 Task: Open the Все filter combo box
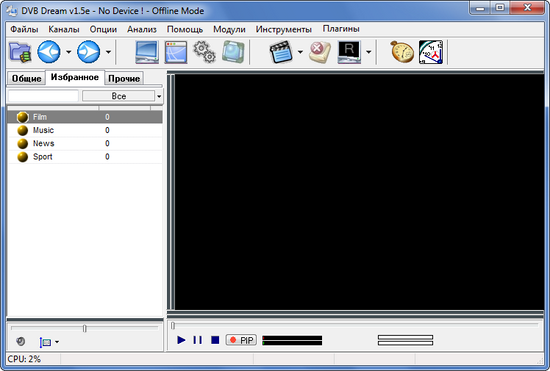[x=119, y=96]
